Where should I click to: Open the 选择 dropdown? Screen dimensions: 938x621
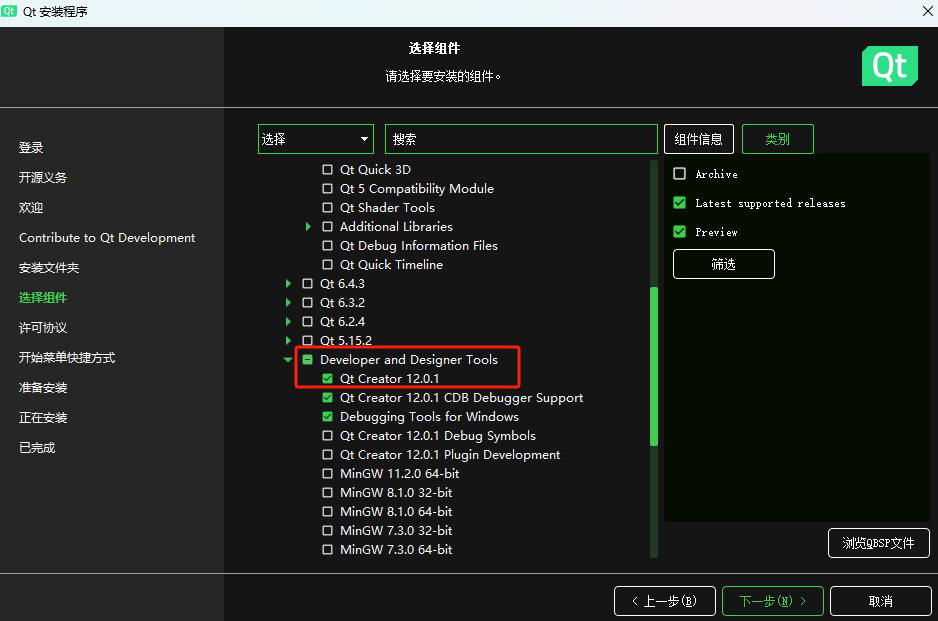pyautogui.click(x=316, y=139)
